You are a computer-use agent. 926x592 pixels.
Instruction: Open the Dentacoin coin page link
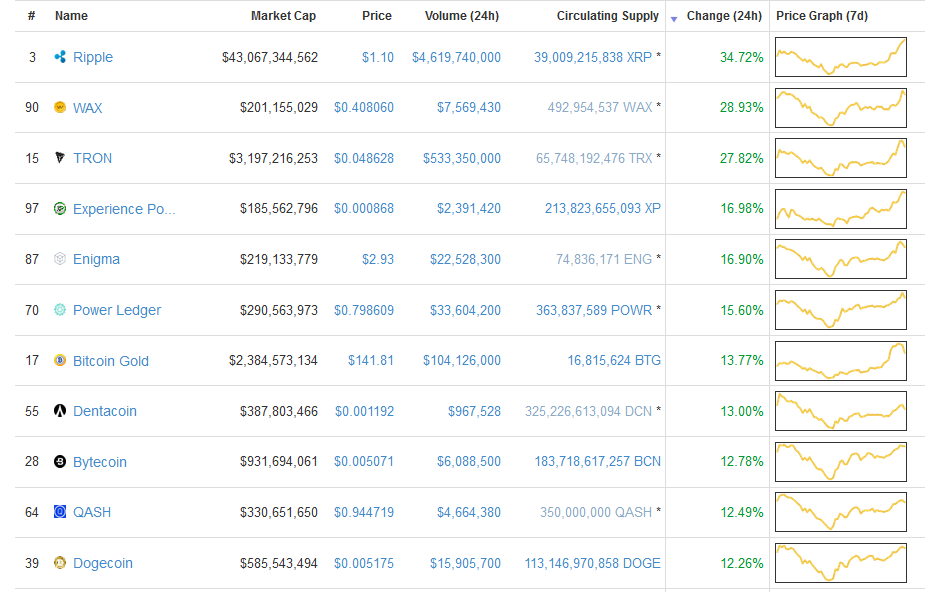click(105, 411)
